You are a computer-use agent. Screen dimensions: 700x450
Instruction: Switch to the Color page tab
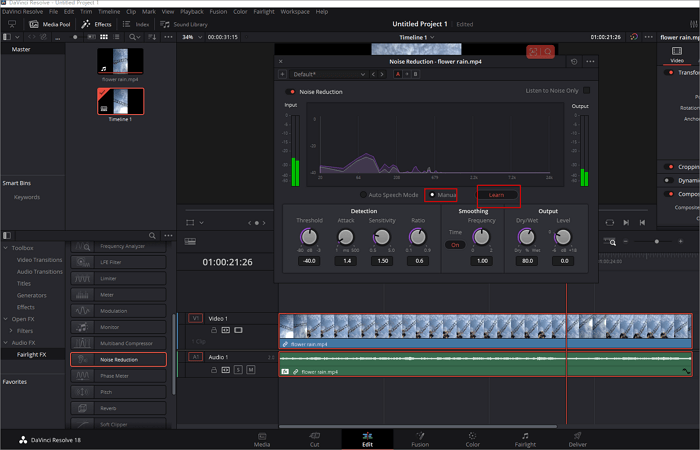pos(472,439)
